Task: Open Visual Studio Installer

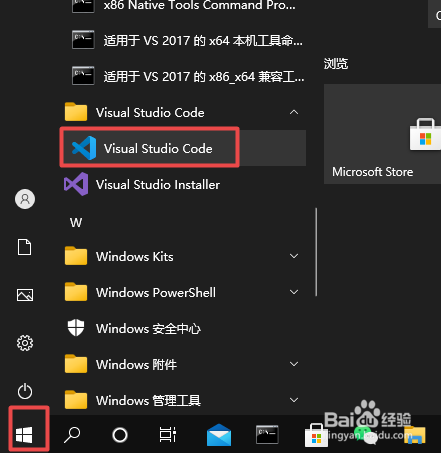Action: (183, 184)
